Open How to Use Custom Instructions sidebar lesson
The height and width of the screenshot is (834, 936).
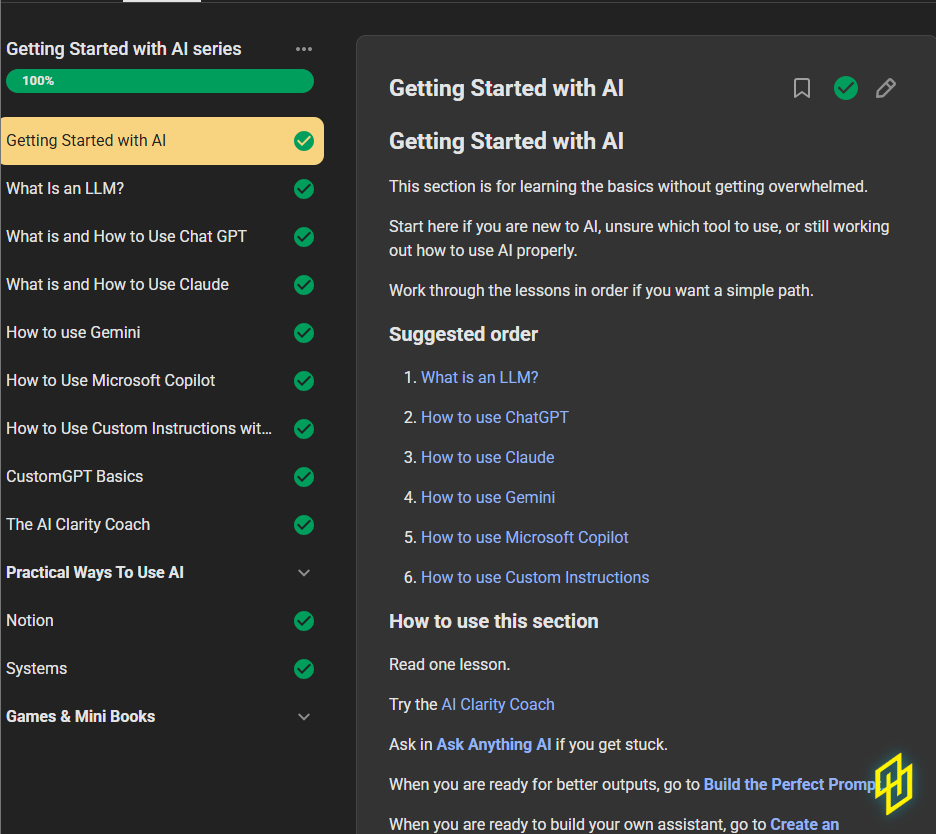click(x=139, y=429)
